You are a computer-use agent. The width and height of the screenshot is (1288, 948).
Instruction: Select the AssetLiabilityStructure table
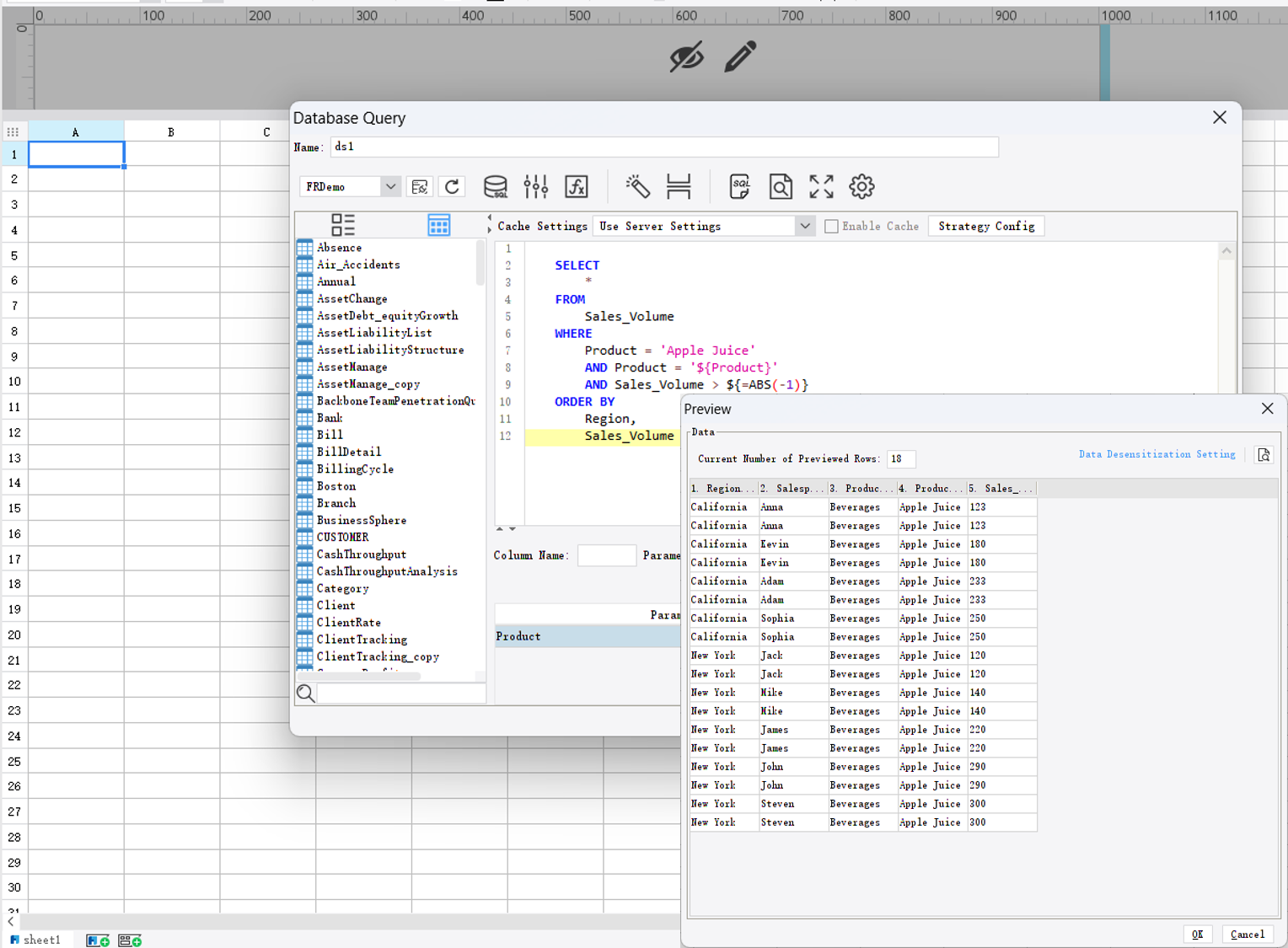pyautogui.click(x=390, y=350)
